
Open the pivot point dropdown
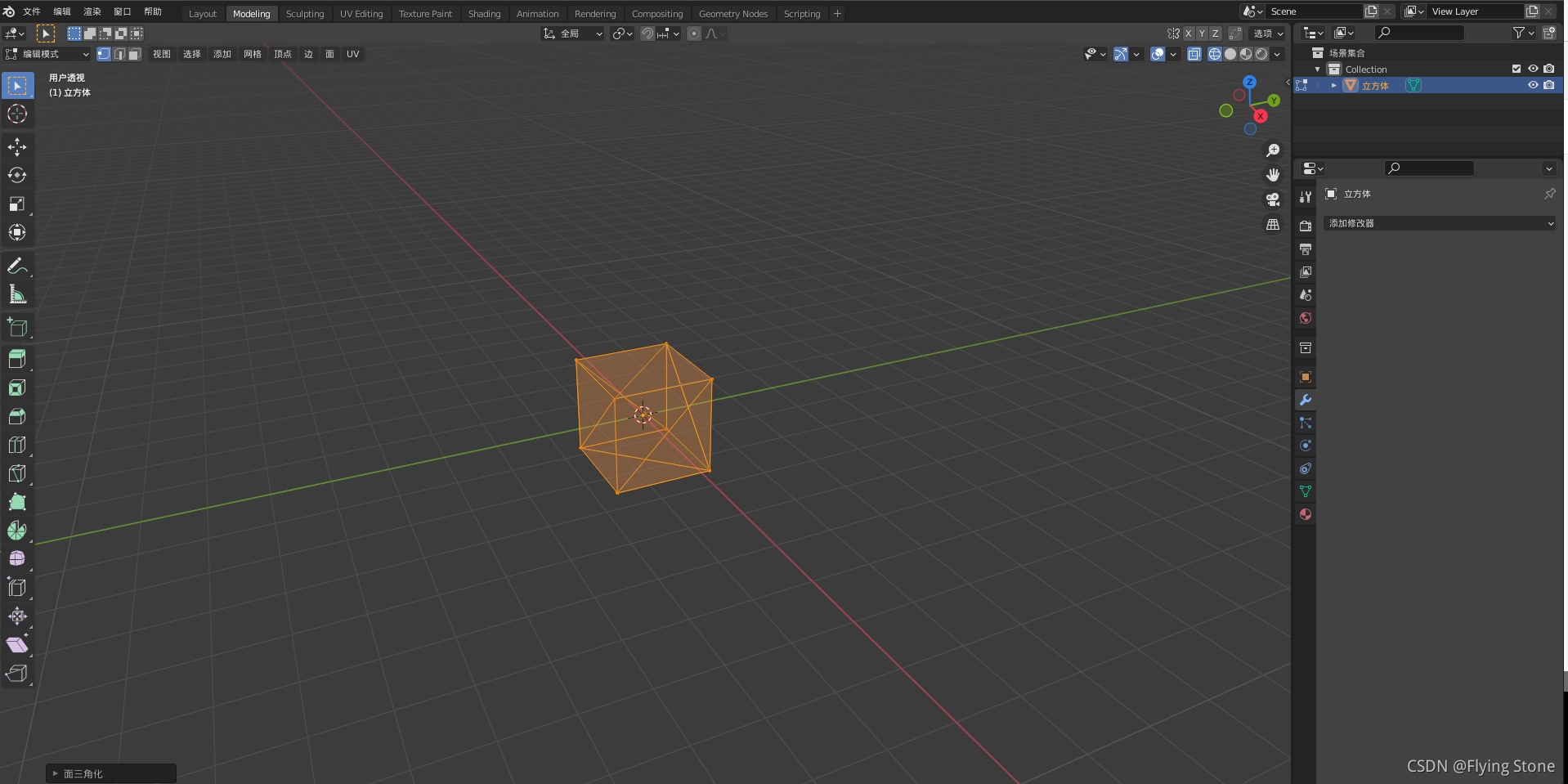coord(622,34)
